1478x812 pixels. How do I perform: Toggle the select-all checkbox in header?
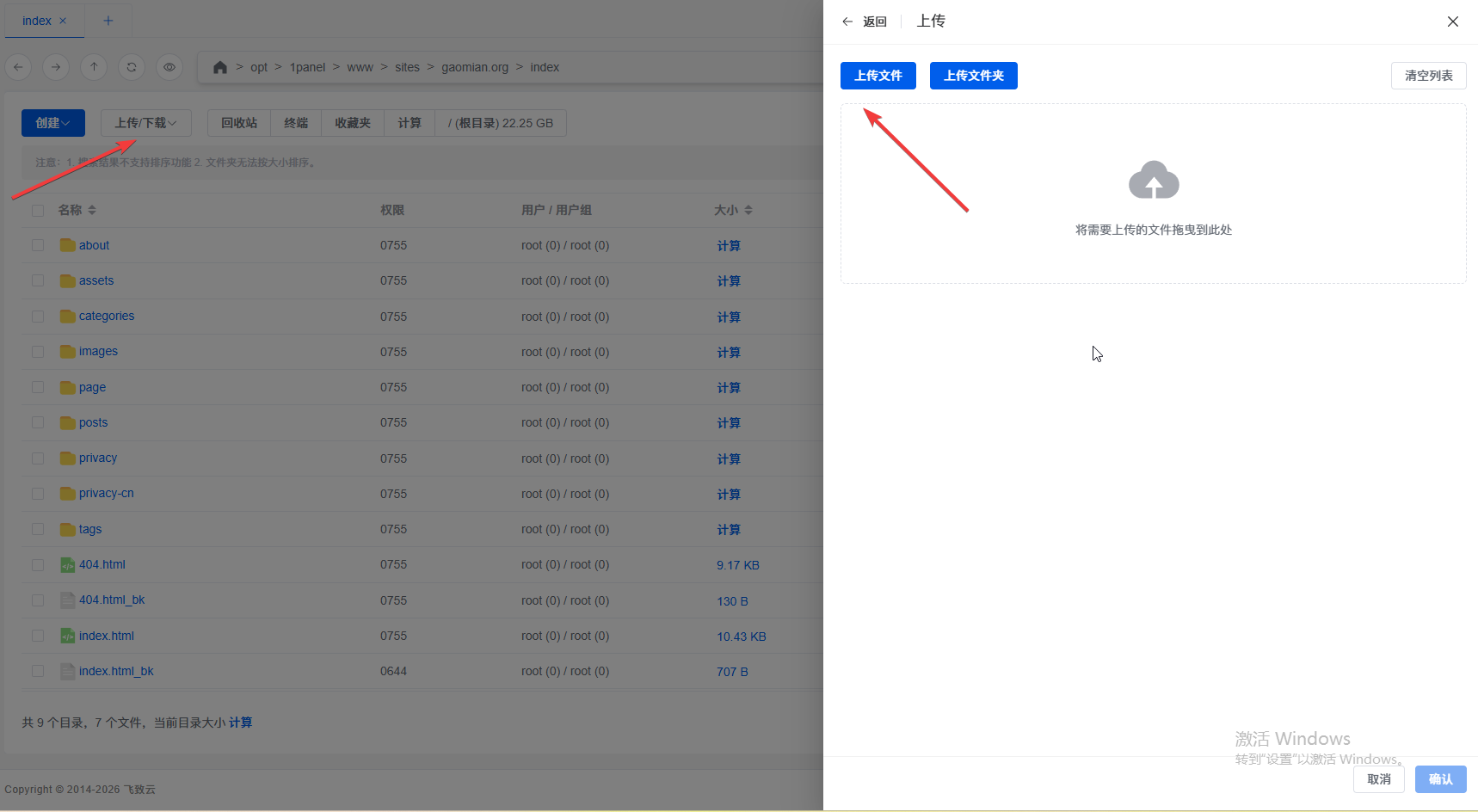pos(38,211)
